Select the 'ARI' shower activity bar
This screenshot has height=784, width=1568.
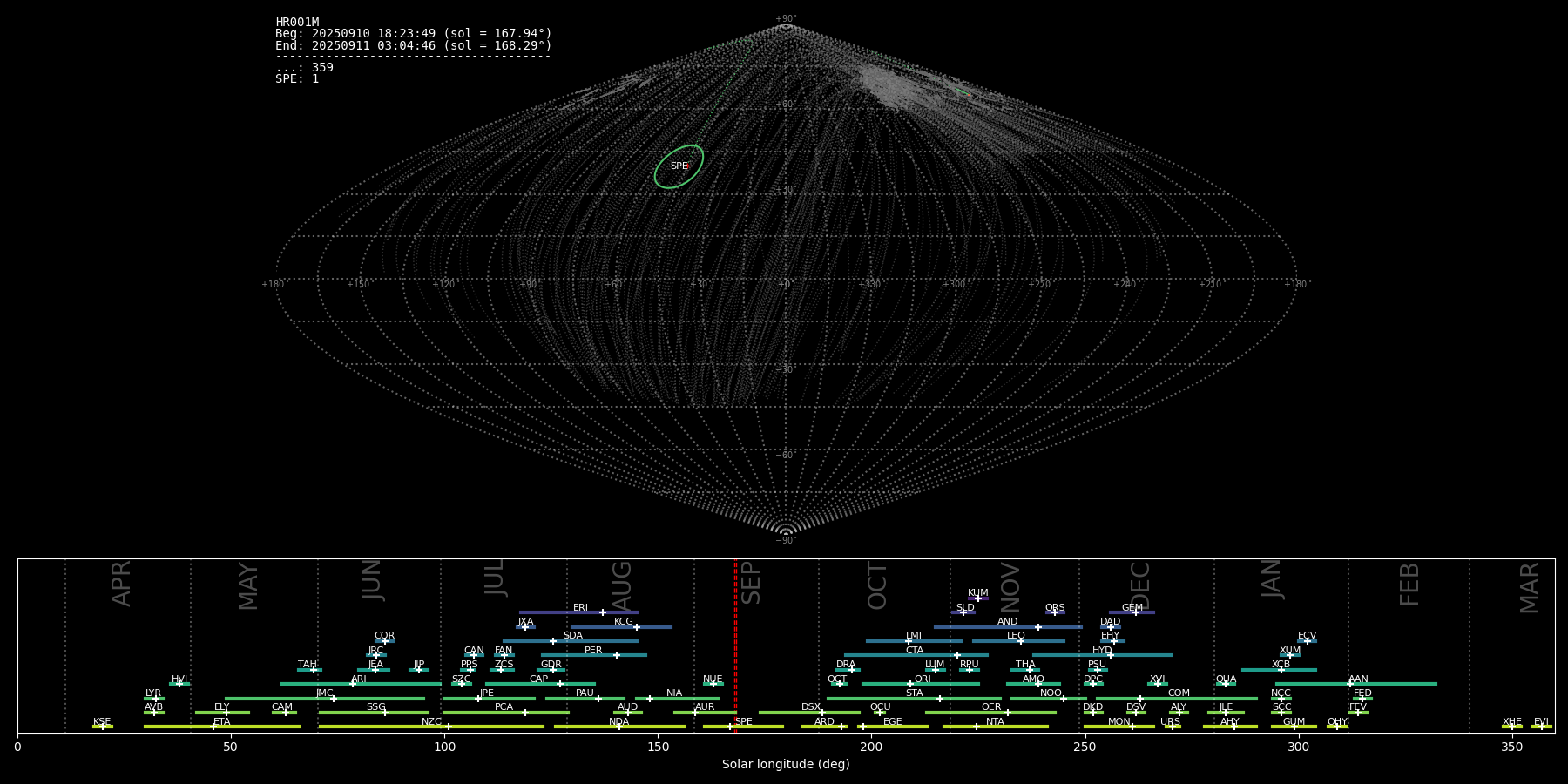tap(361, 684)
